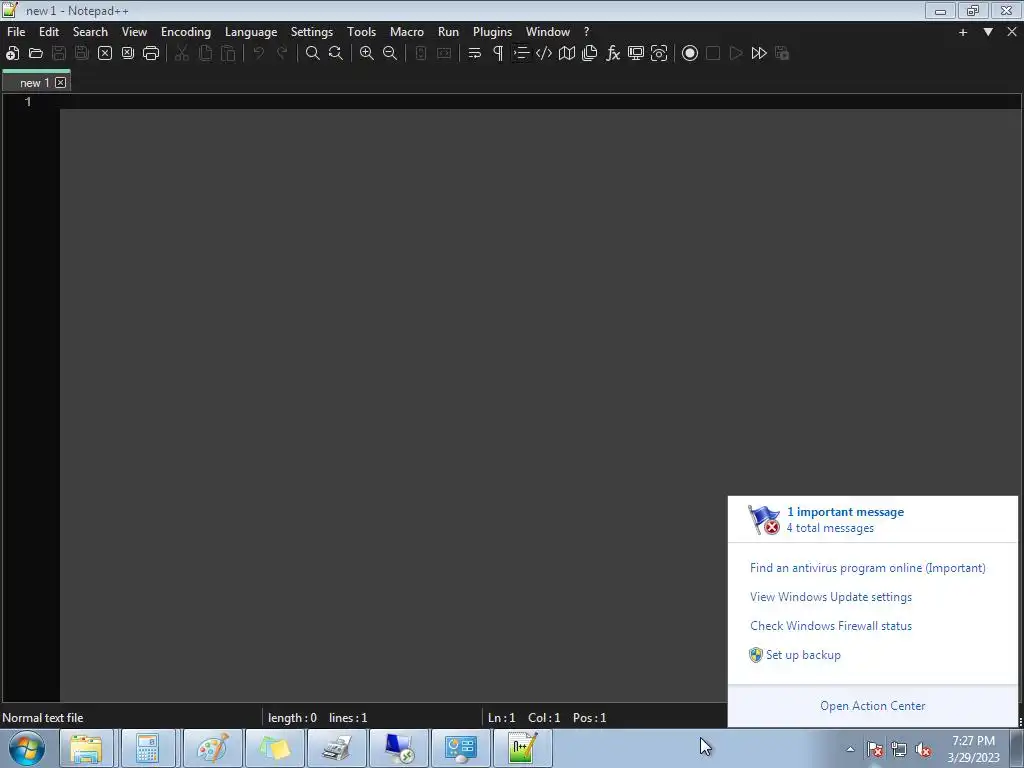Click the Monitoring eye icon
Screen dimensions: 1024x768
click(659, 54)
